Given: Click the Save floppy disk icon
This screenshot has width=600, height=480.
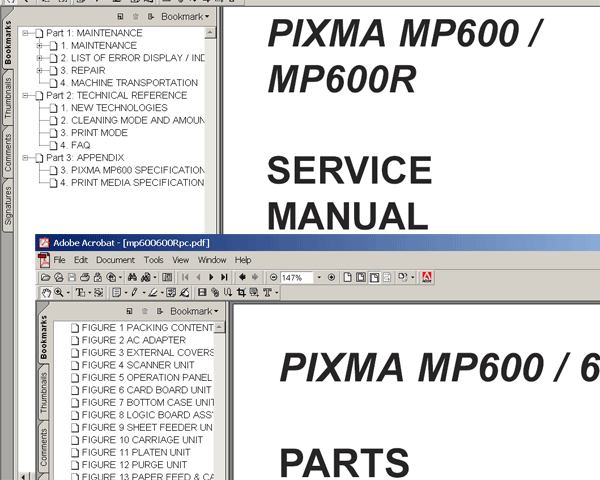Looking at the screenshot, I should pyautogui.click(x=72, y=277).
